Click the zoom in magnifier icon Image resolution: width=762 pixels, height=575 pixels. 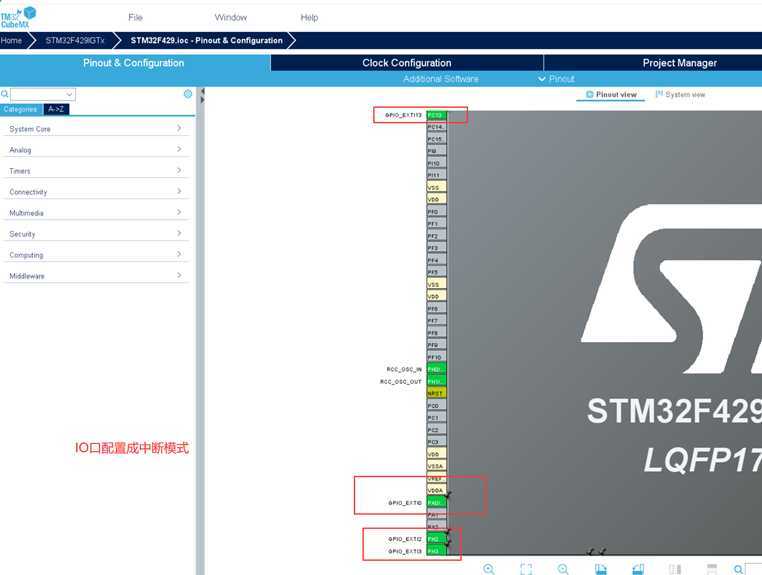pos(489,569)
